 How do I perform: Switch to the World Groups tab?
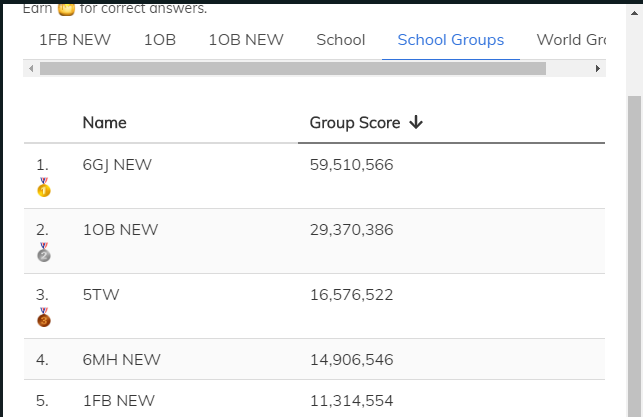point(571,40)
